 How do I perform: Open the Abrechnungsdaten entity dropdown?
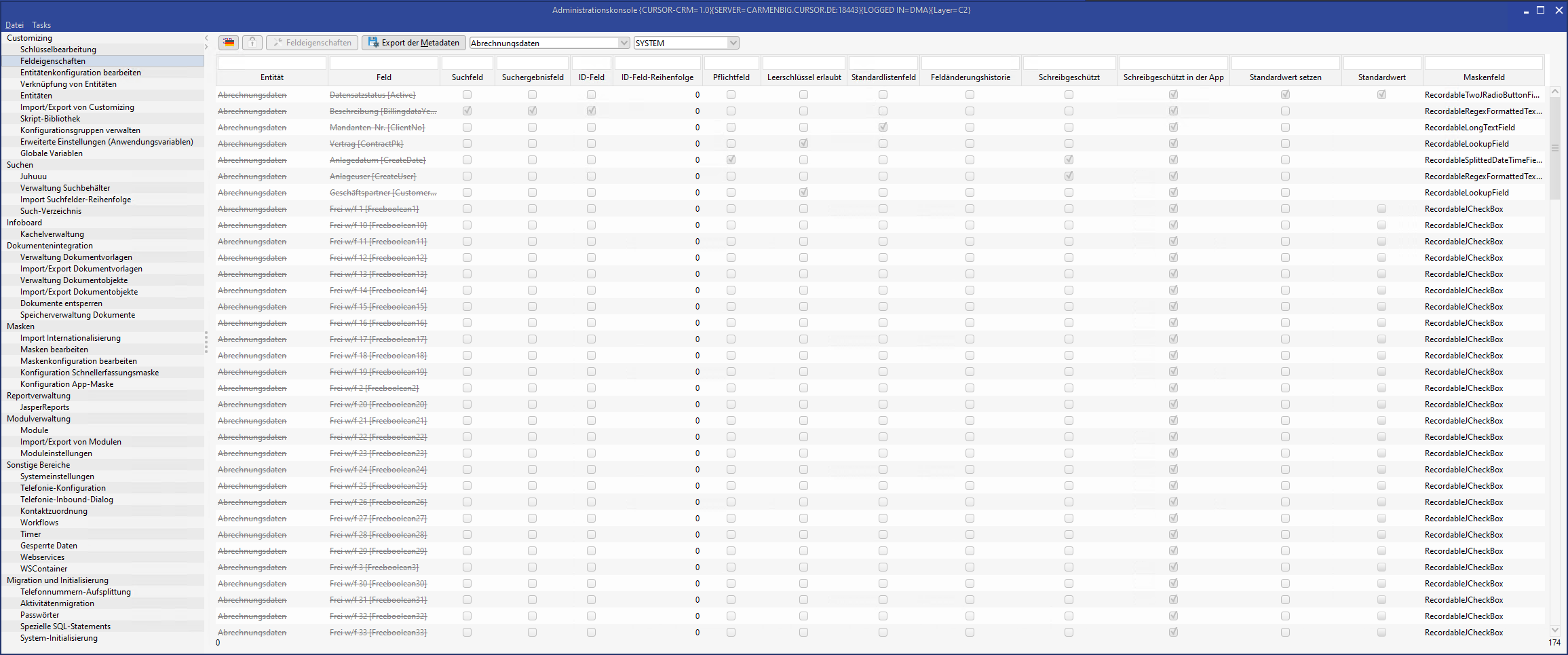(x=624, y=43)
